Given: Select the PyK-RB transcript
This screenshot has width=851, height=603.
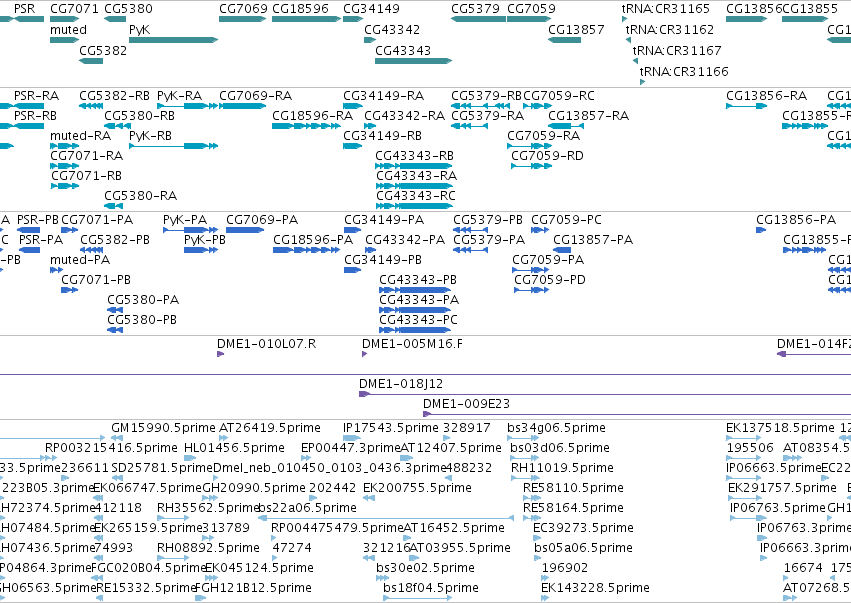Looking at the screenshot, I should [x=174, y=146].
